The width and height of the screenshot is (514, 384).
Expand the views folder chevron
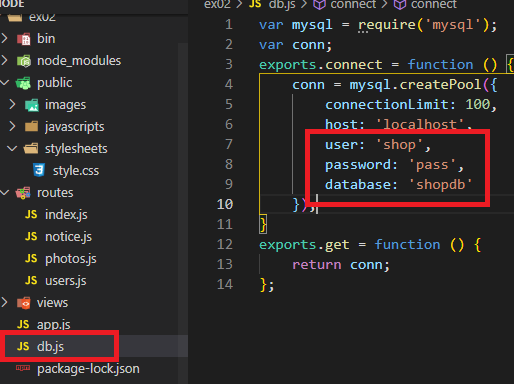click(x=4, y=303)
